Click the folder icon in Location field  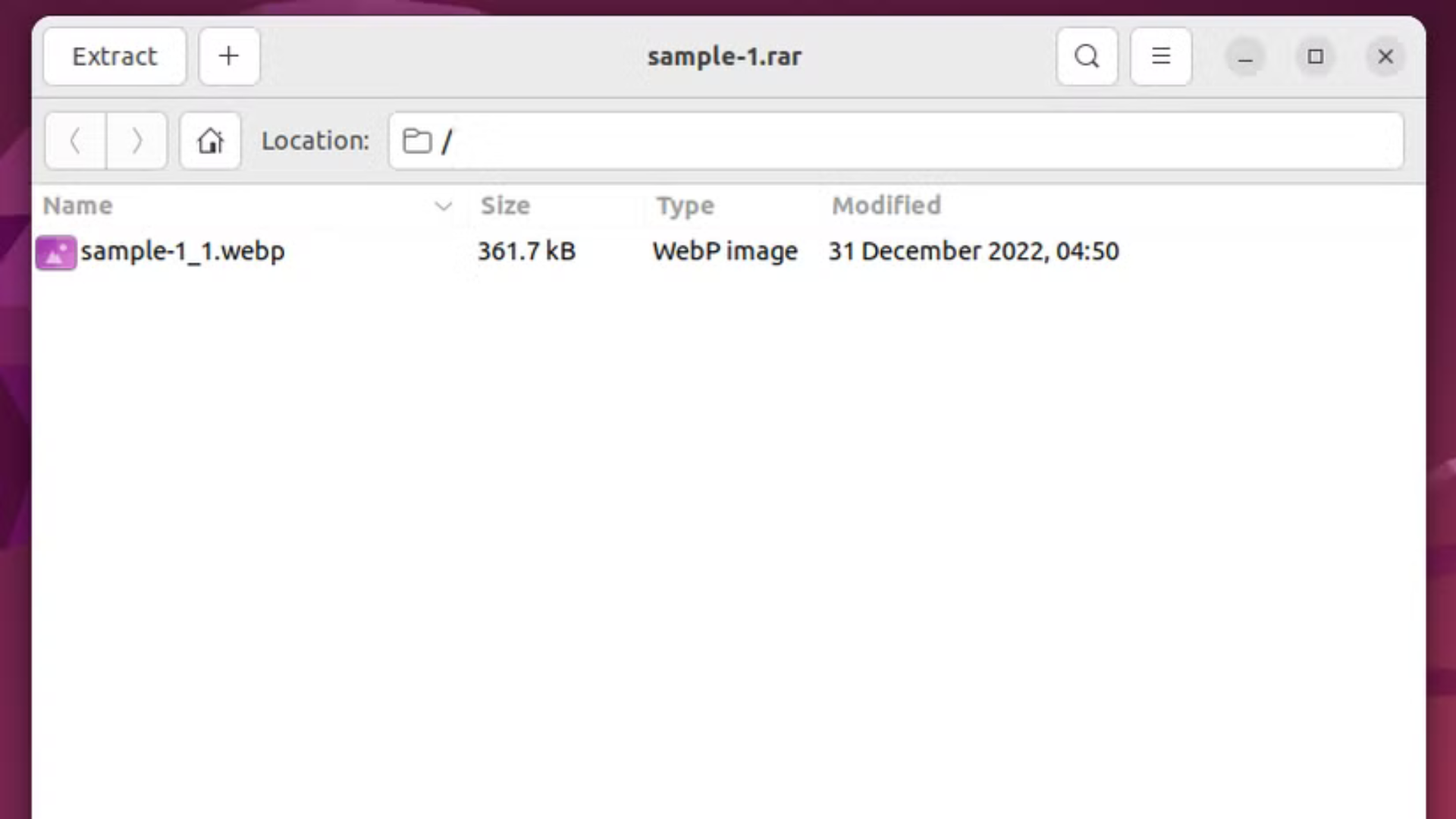point(417,141)
